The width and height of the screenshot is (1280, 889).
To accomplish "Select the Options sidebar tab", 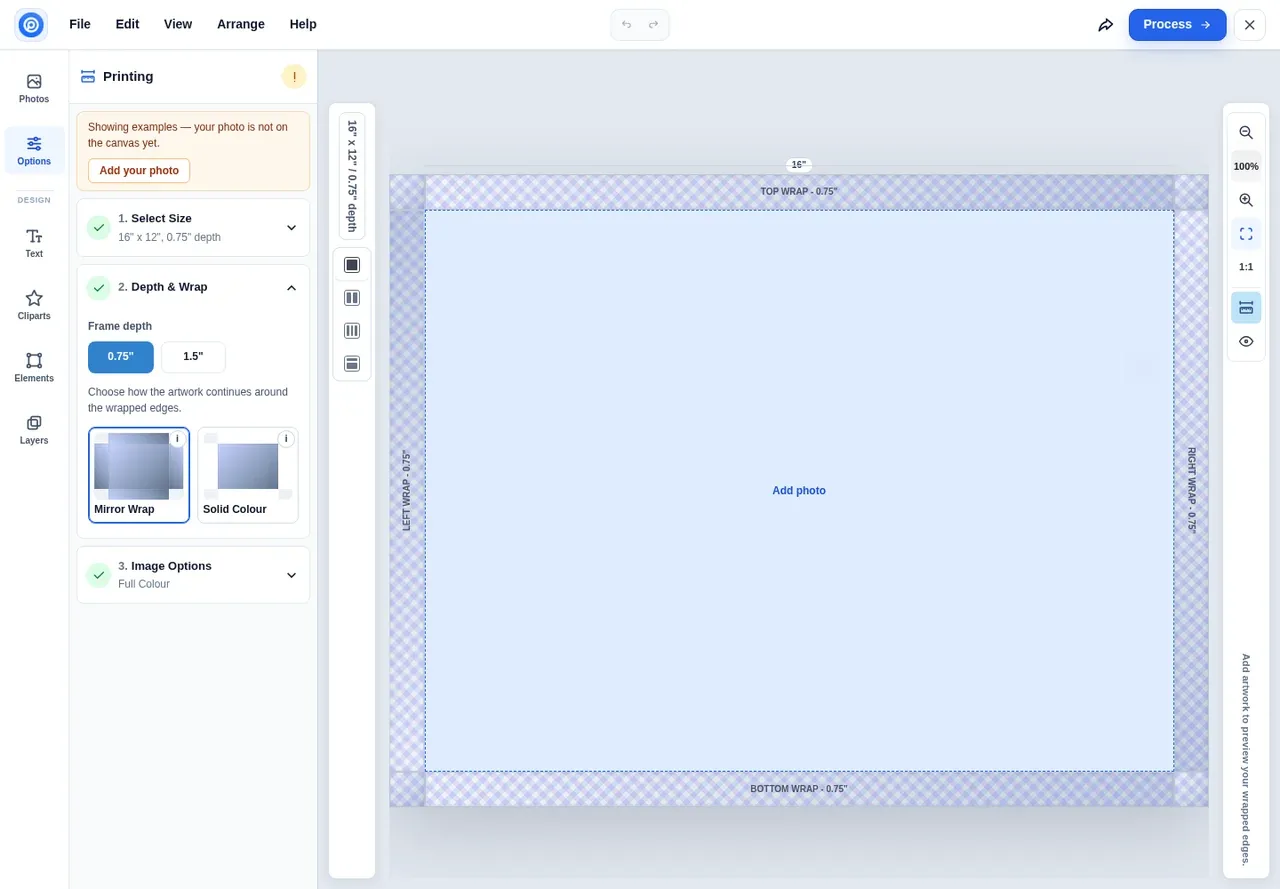I will (x=34, y=150).
